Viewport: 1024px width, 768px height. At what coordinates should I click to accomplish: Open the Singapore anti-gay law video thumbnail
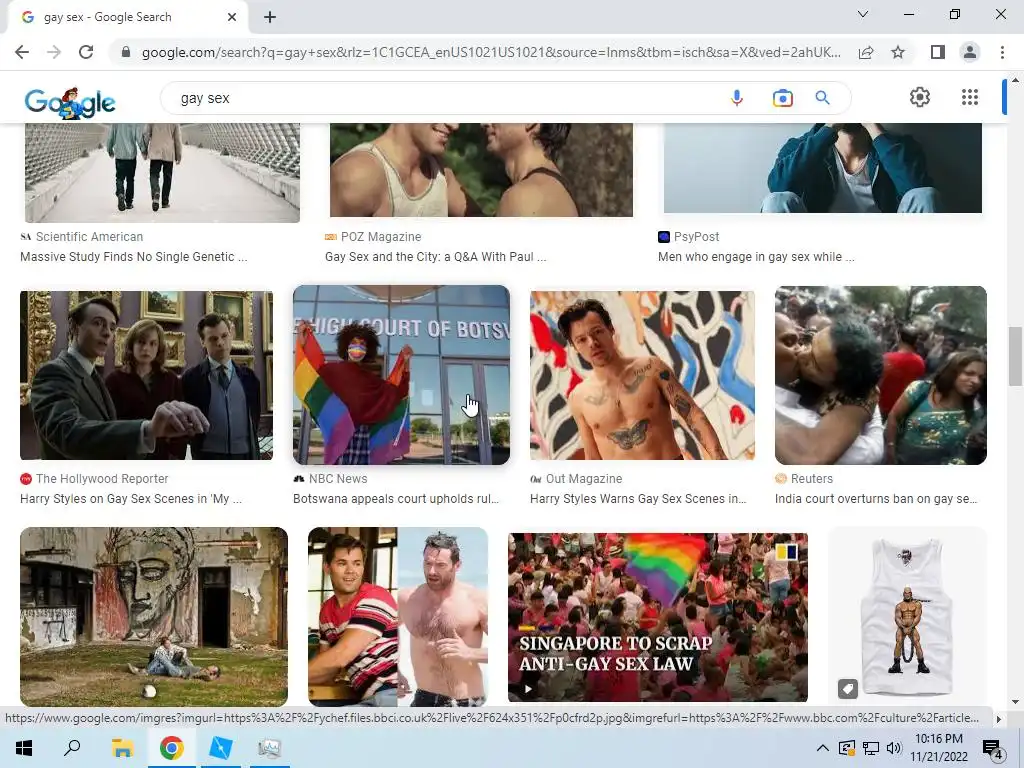pyautogui.click(x=658, y=618)
